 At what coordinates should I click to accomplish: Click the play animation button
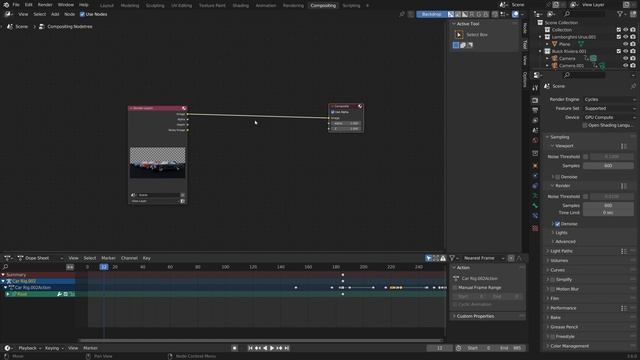pos(272,348)
